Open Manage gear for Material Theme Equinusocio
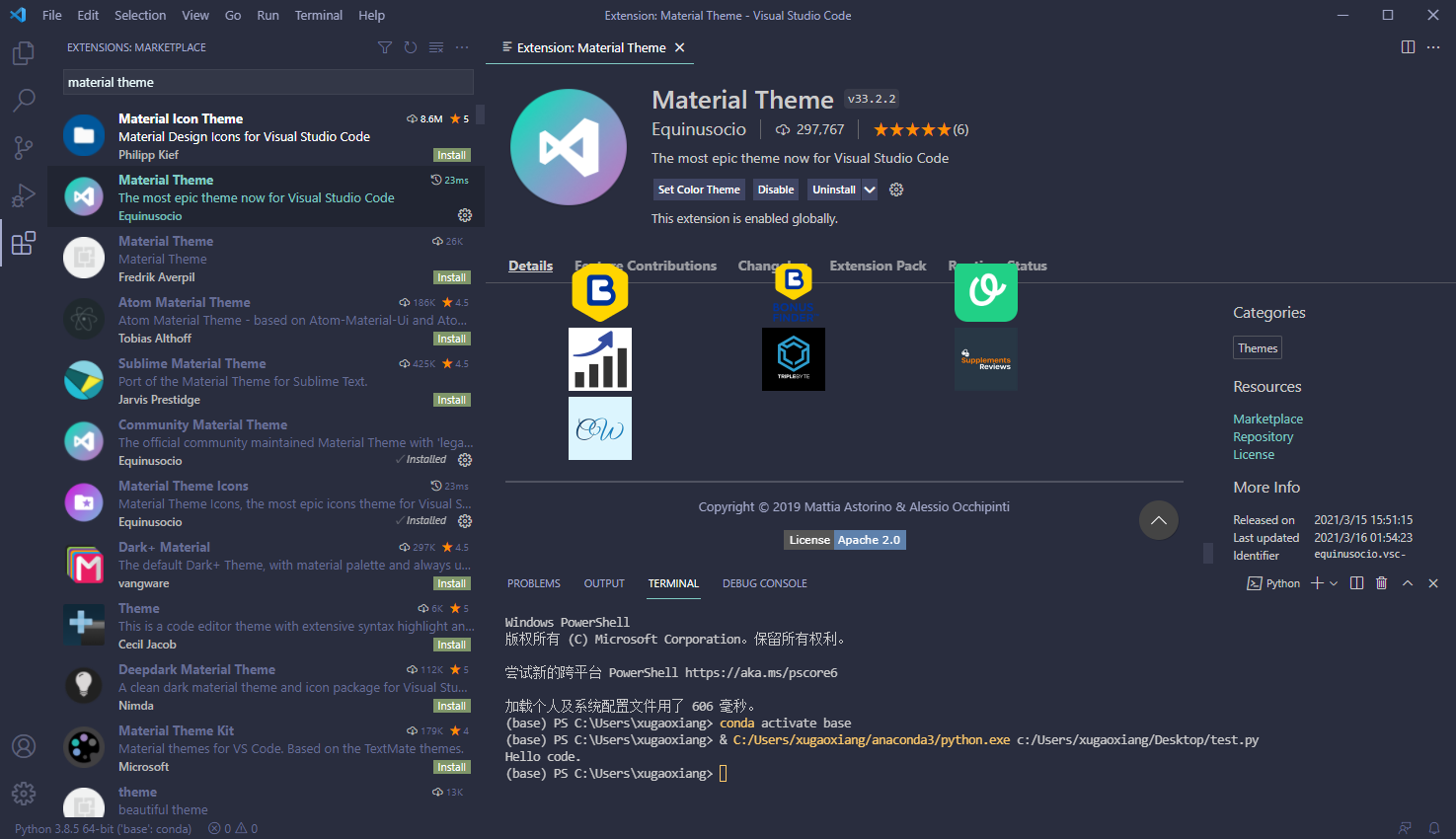Image resolution: width=1456 pixels, height=839 pixels. (x=465, y=215)
